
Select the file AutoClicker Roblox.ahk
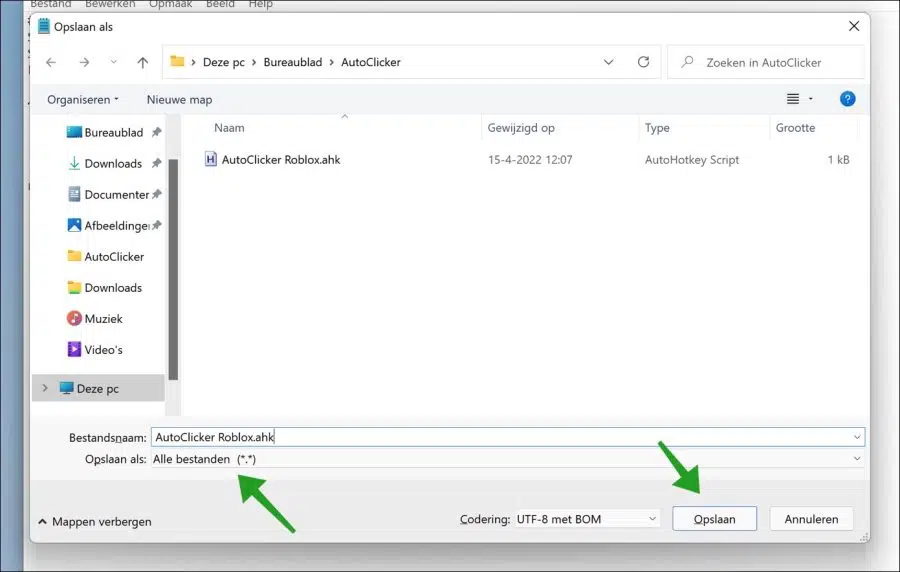click(281, 159)
